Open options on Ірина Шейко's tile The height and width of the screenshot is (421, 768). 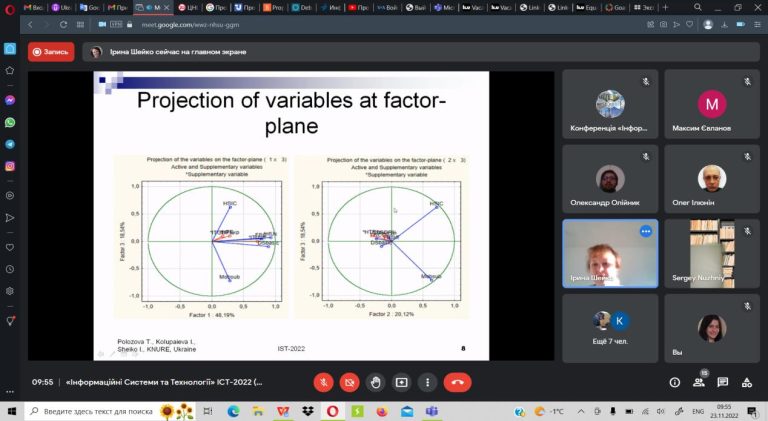pos(646,231)
